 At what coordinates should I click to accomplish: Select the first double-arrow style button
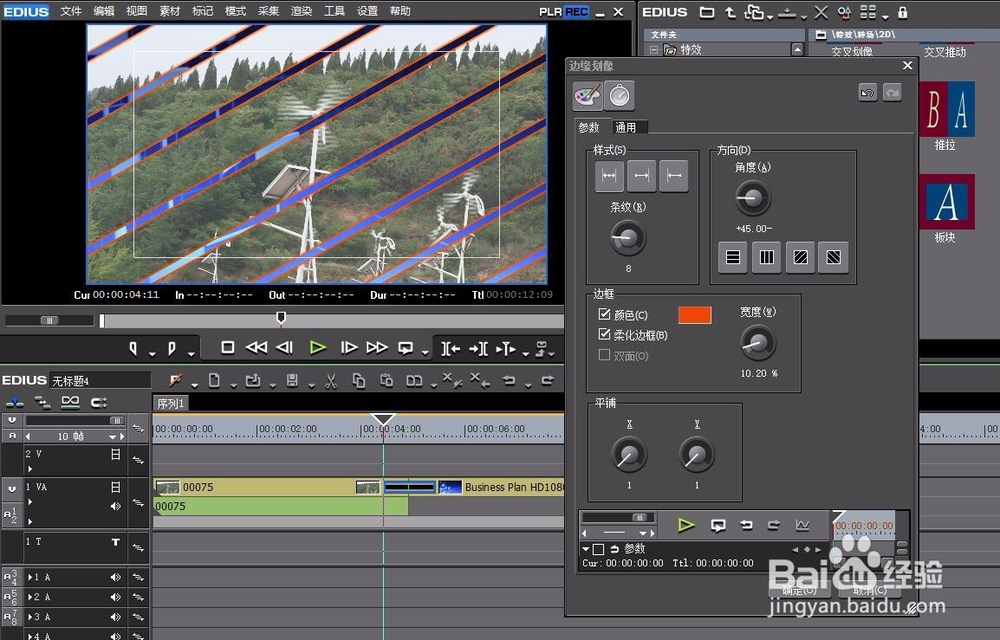click(x=609, y=176)
